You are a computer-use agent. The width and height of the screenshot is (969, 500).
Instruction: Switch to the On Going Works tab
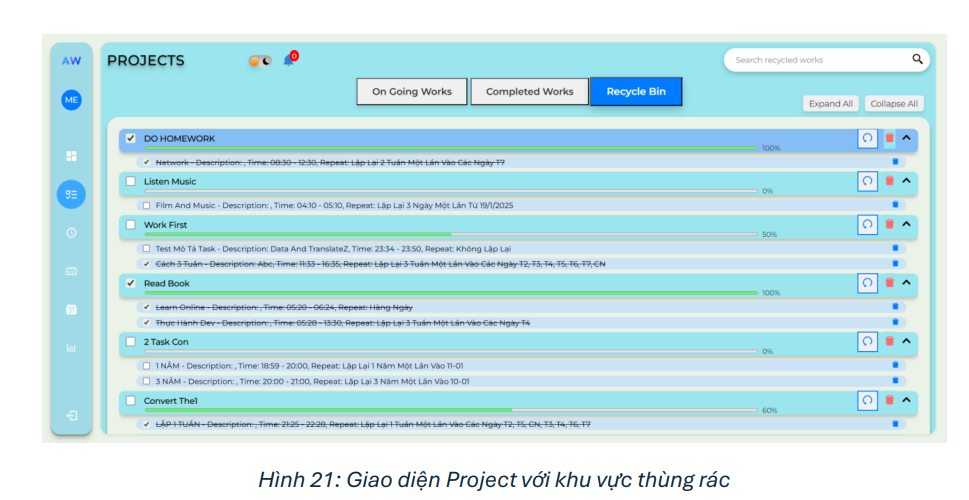pyautogui.click(x=412, y=91)
